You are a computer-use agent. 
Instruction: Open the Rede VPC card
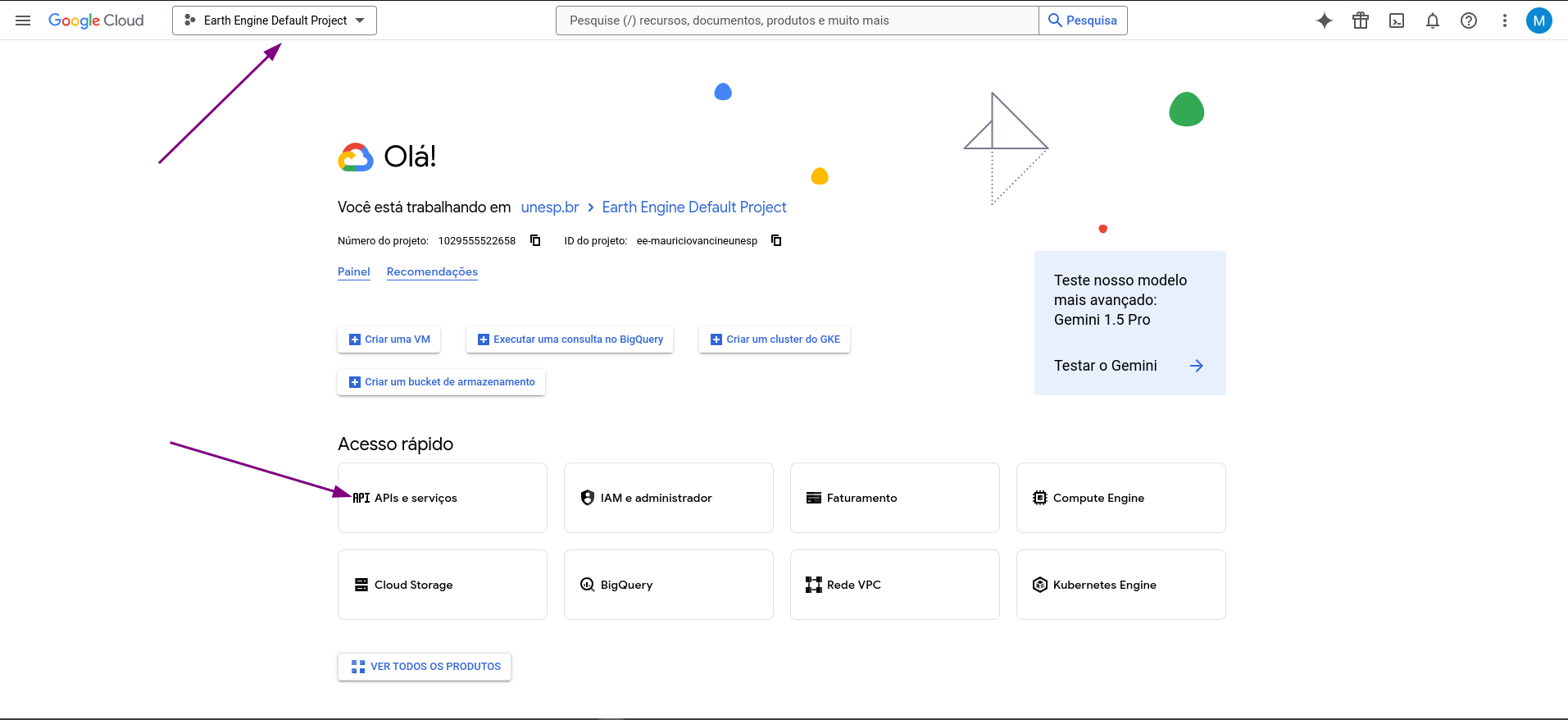[895, 585]
